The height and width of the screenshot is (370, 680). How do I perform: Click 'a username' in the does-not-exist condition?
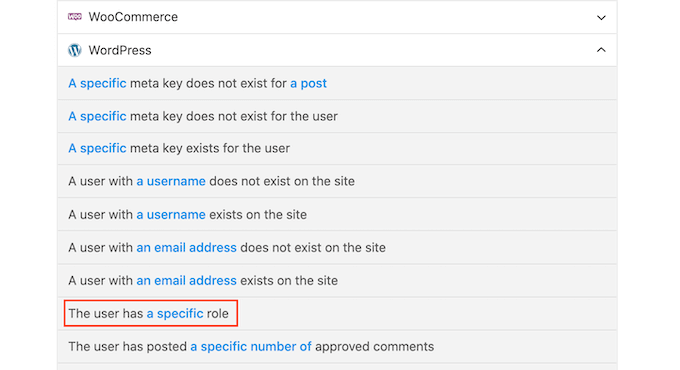click(171, 181)
